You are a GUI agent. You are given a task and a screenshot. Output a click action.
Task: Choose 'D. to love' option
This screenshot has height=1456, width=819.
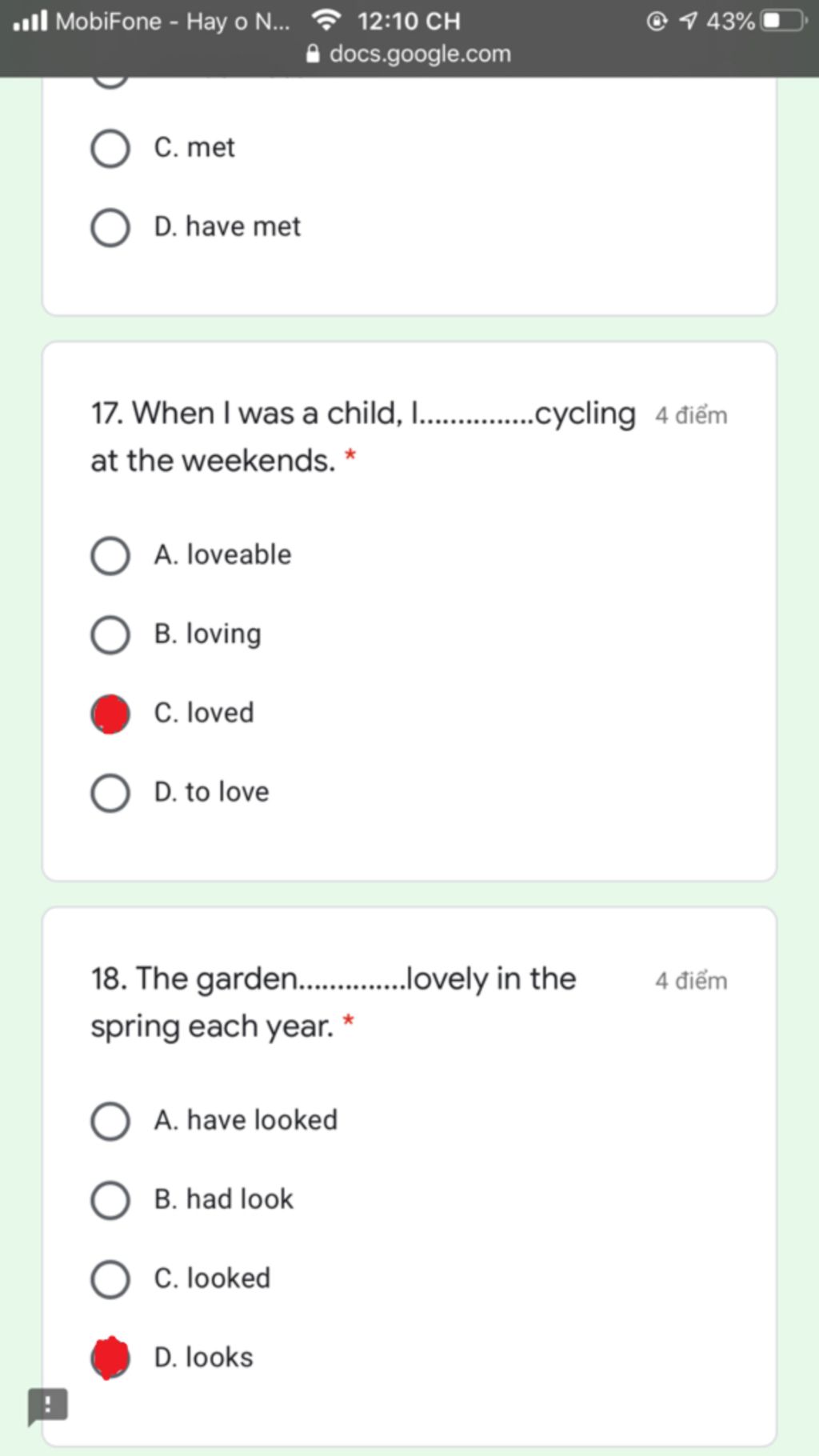click(110, 793)
